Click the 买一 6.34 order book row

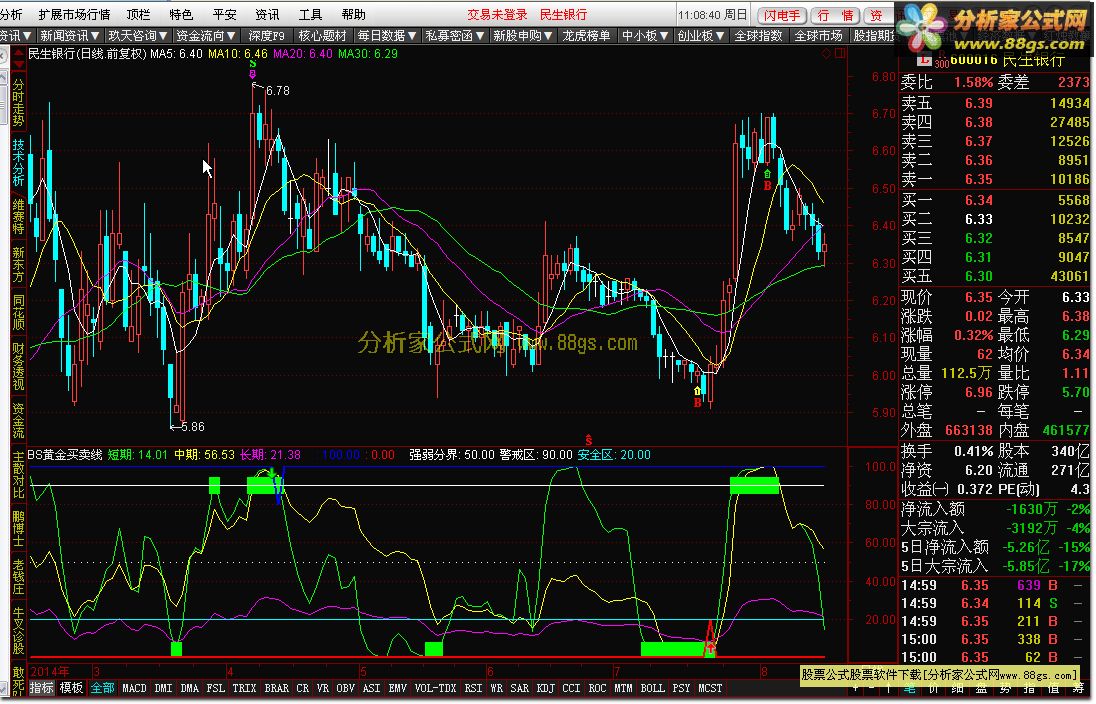tap(995, 200)
